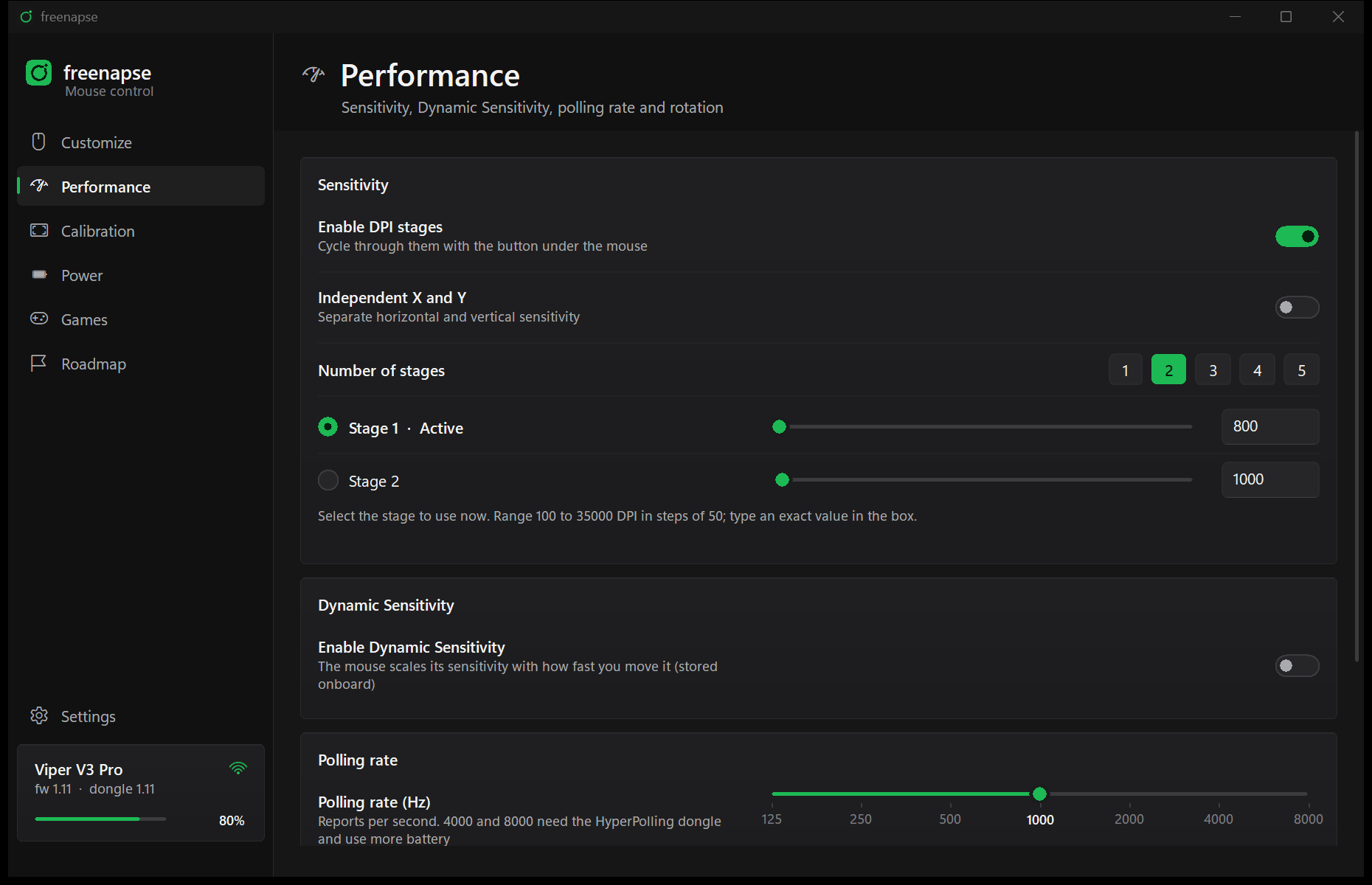Select 500 Hz polling rate label
The height and width of the screenshot is (885, 1372).
coord(950,819)
